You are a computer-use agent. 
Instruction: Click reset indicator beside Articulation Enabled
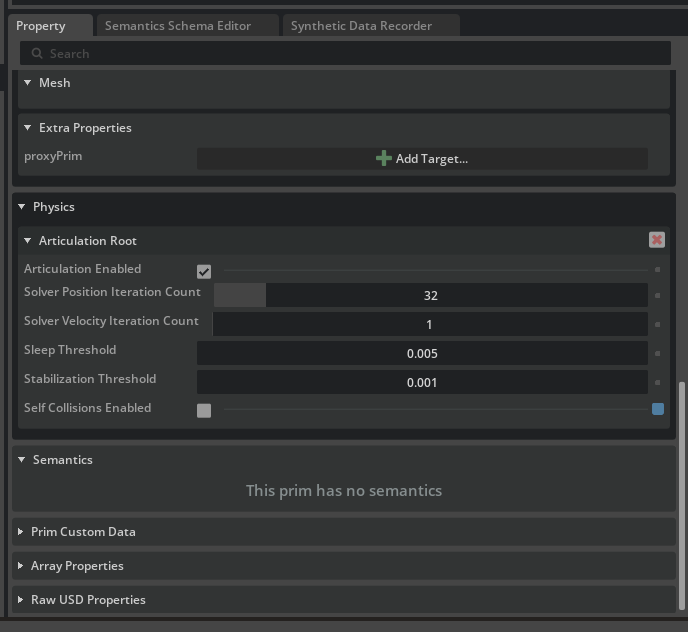[657, 270]
